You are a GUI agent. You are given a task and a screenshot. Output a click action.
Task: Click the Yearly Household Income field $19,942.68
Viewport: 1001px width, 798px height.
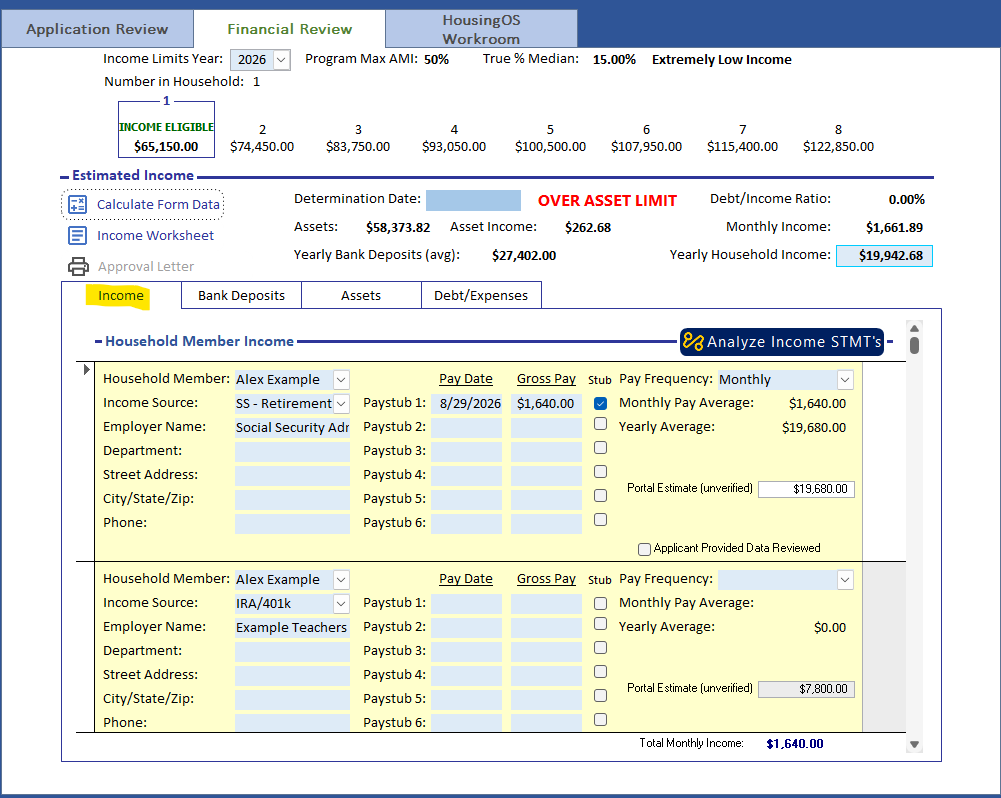pyautogui.click(x=884, y=256)
